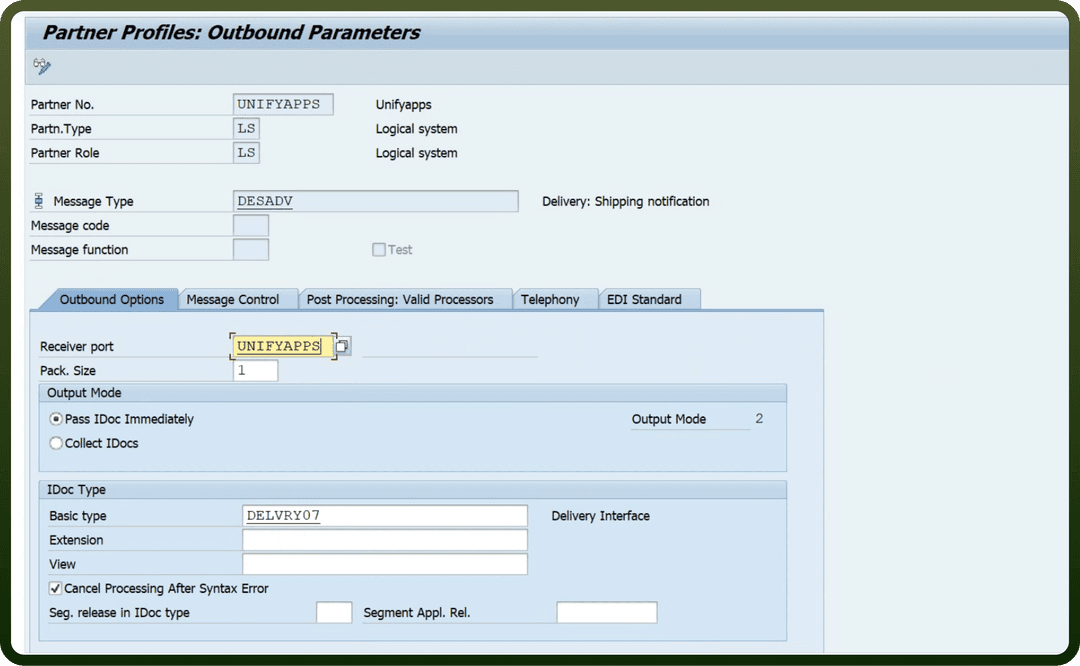
Task: Click the Pack. Size field
Action: coord(256,371)
